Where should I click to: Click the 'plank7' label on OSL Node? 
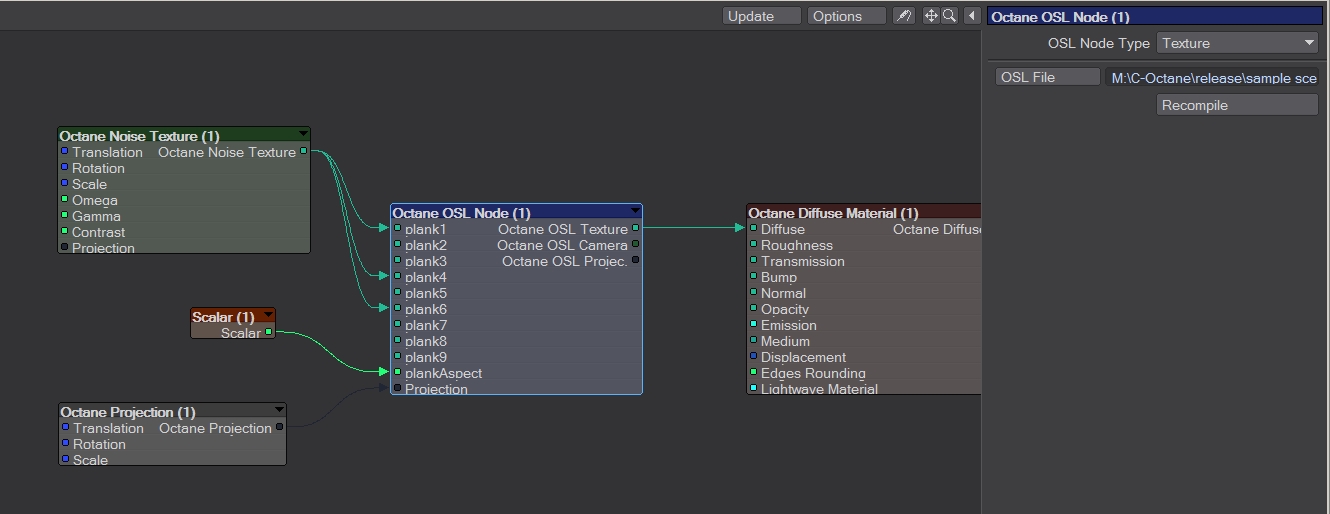coord(426,325)
